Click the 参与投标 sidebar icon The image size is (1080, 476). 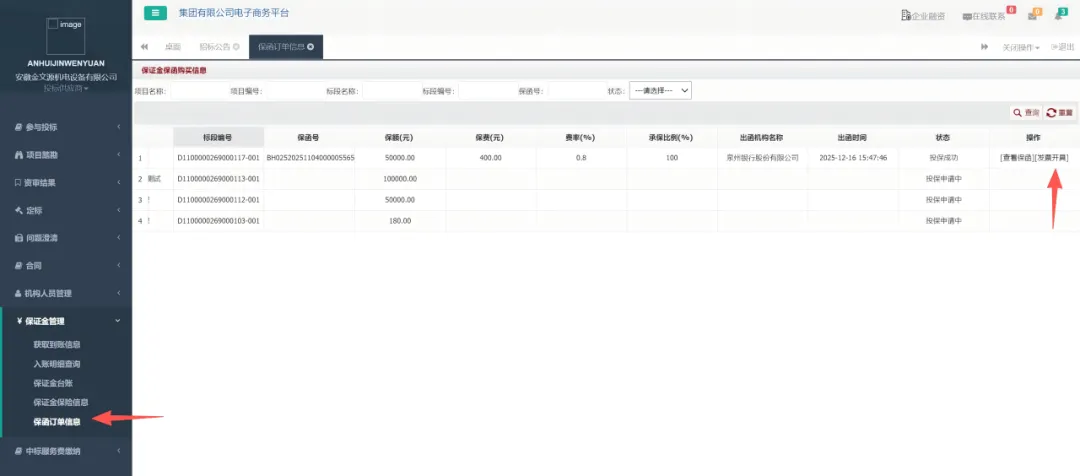(19, 127)
